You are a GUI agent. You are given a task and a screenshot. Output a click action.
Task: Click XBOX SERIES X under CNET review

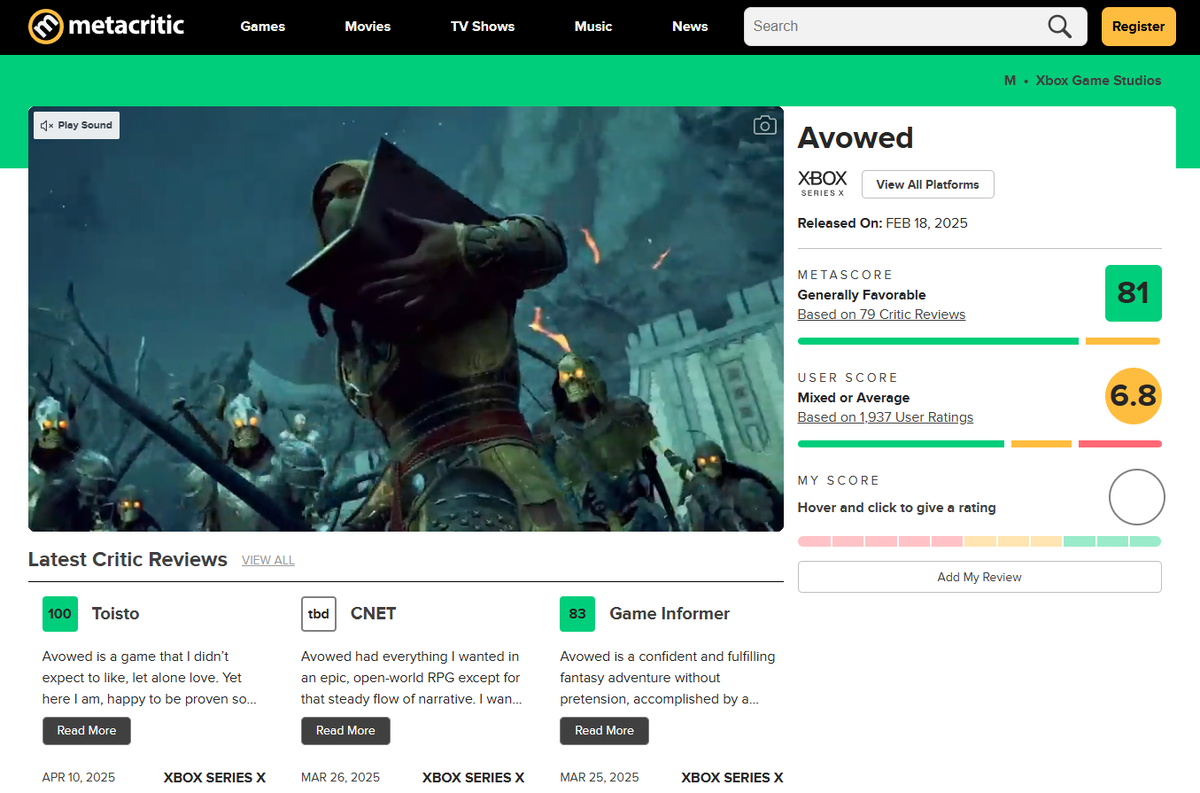click(473, 777)
